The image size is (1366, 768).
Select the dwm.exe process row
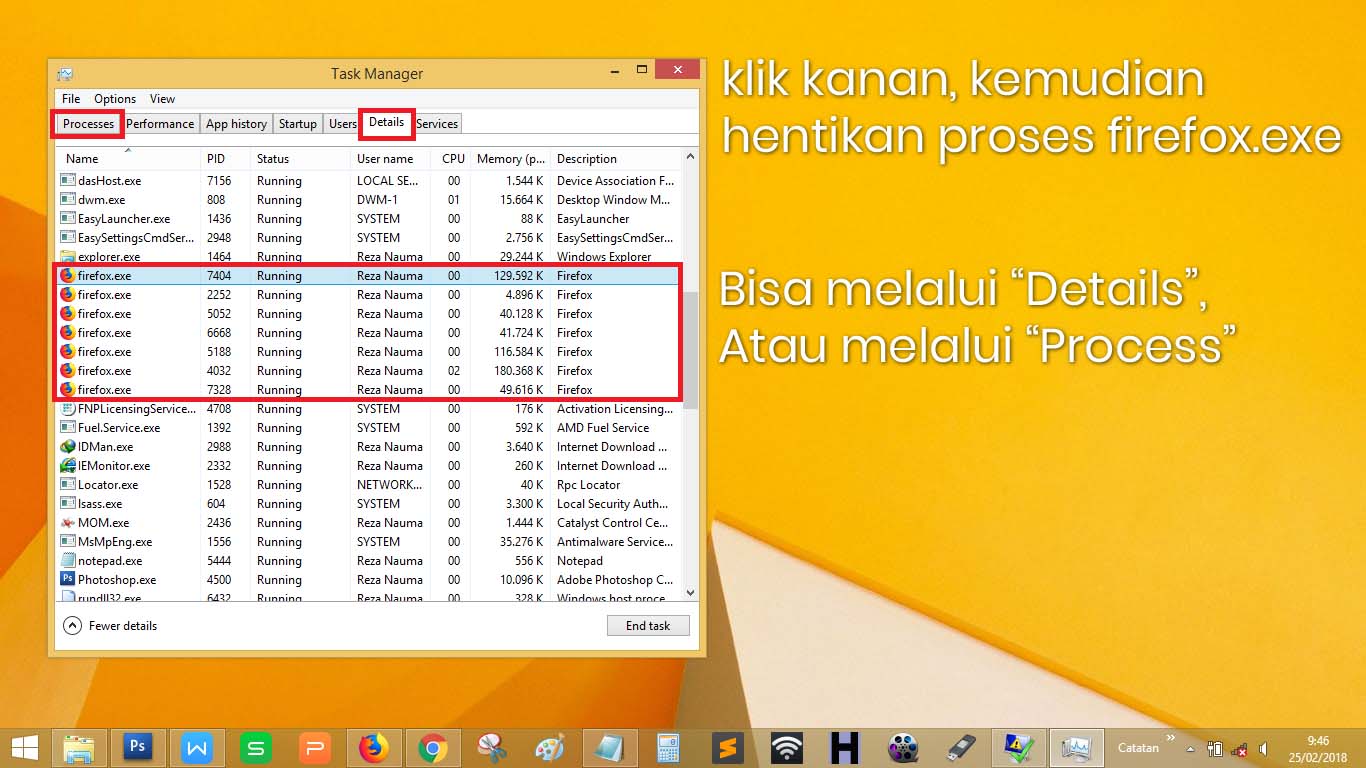(x=369, y=199)
